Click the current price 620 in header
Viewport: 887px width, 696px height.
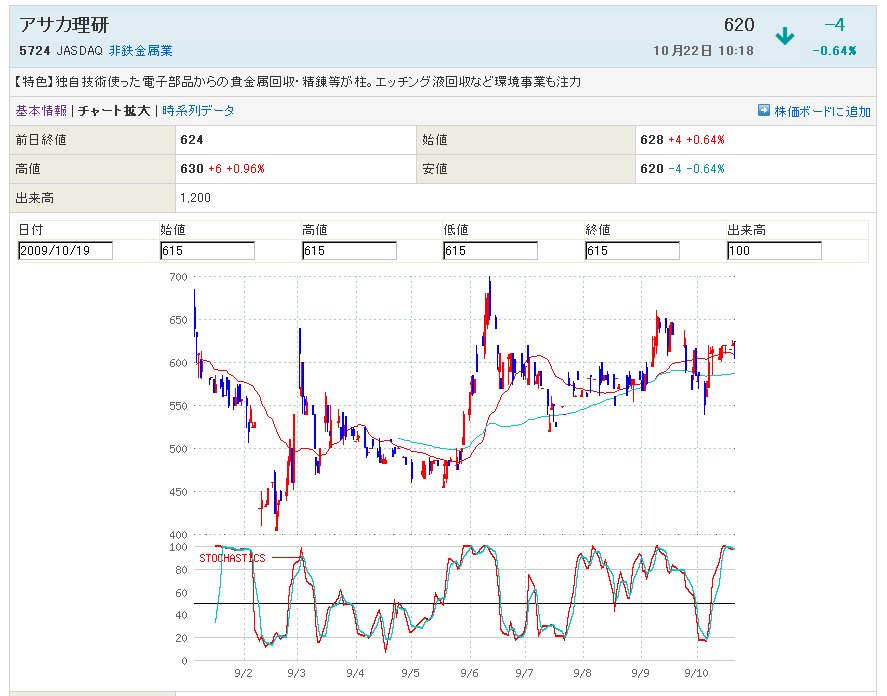point(739,26)
